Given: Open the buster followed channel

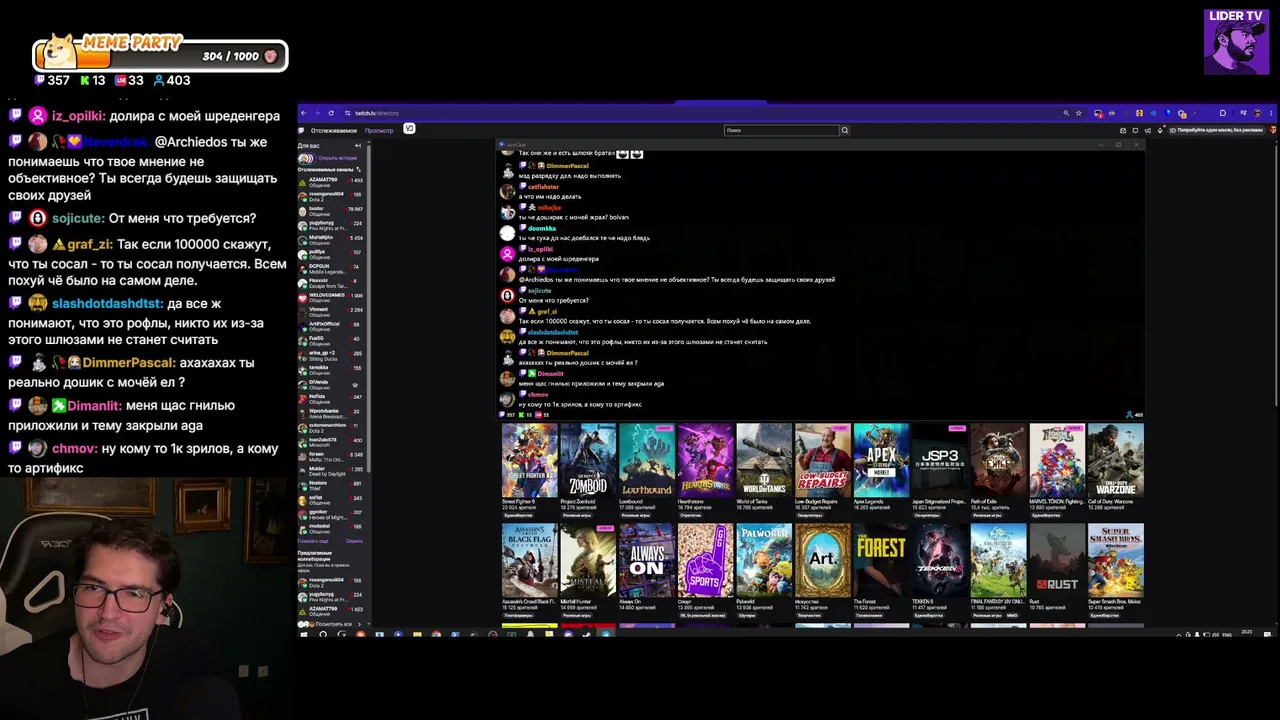Looking at the screenshot, I should coord(330,211).
